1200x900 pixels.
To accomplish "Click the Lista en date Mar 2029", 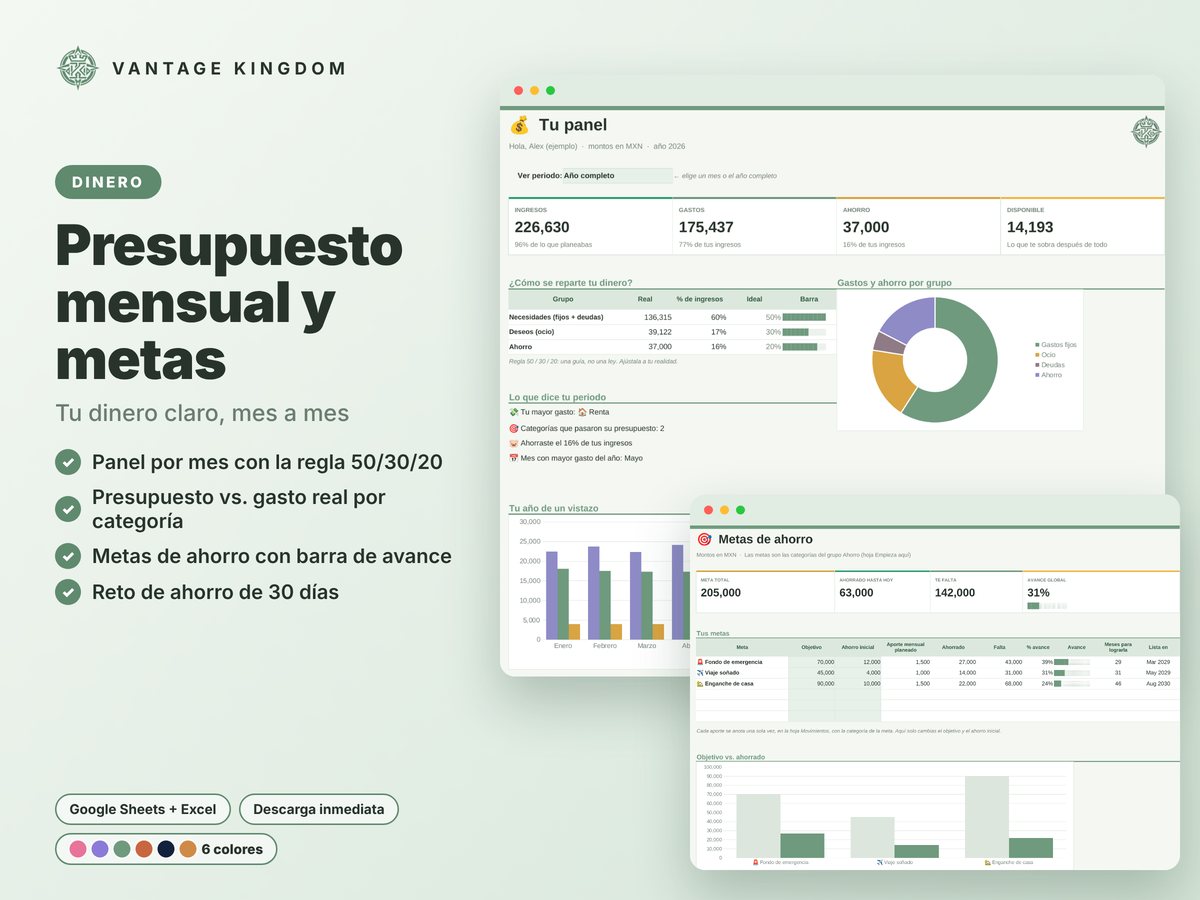I will pyautogui.click(x=1158, y=662).
